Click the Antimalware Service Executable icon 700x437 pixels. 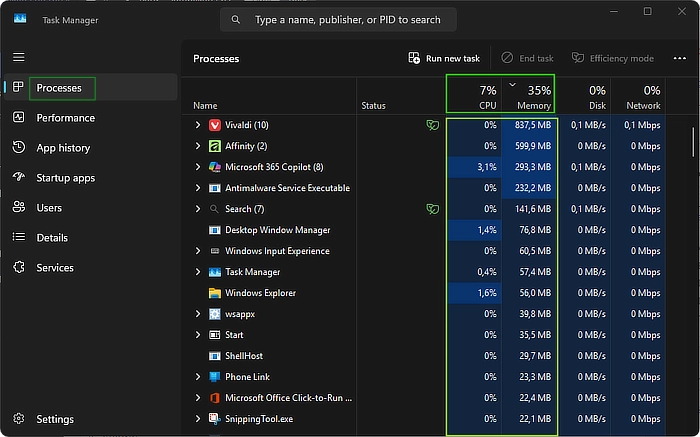pyautogui.click(x=215, y=188)
